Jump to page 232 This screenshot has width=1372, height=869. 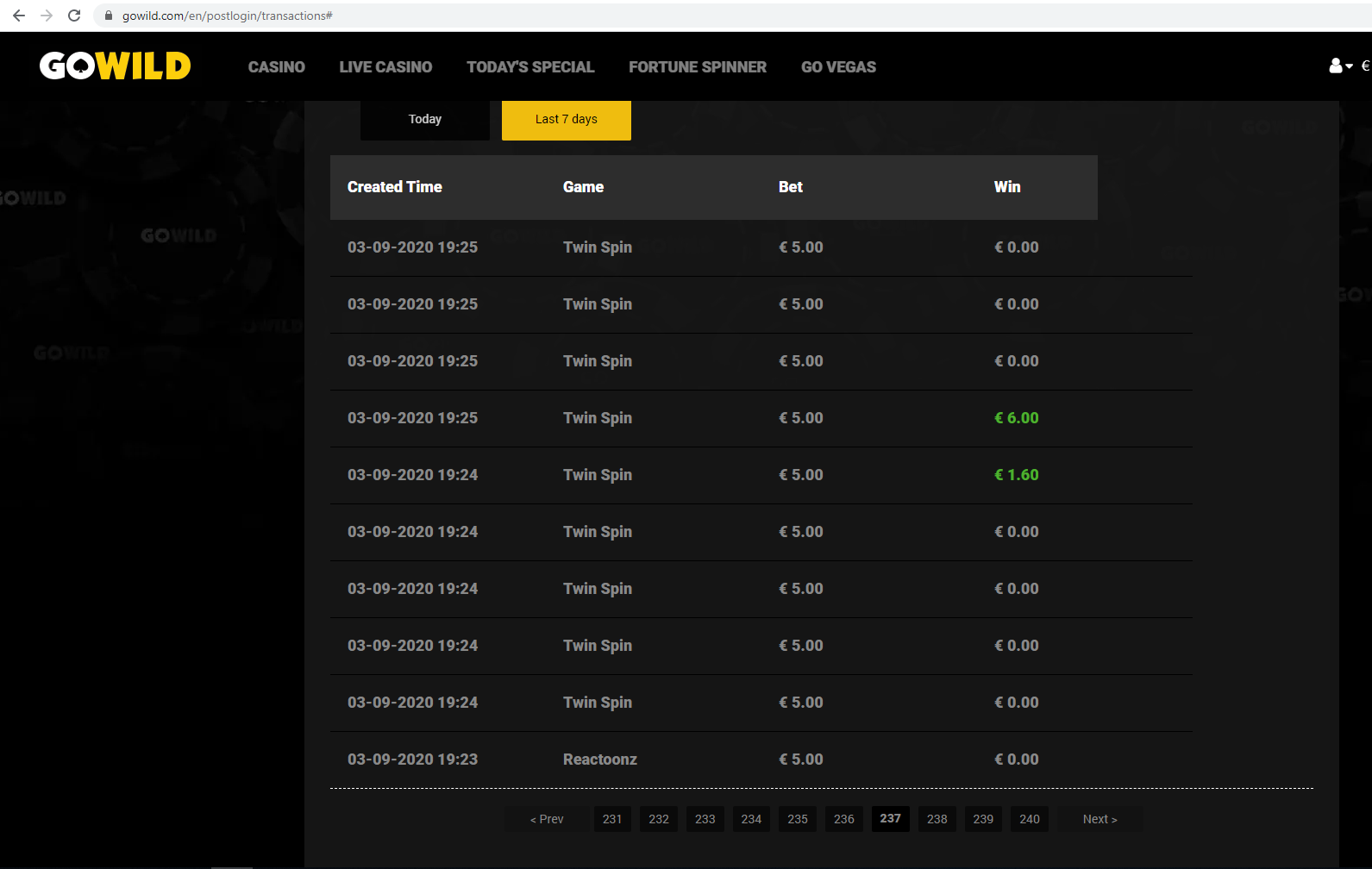coord(659,819)
